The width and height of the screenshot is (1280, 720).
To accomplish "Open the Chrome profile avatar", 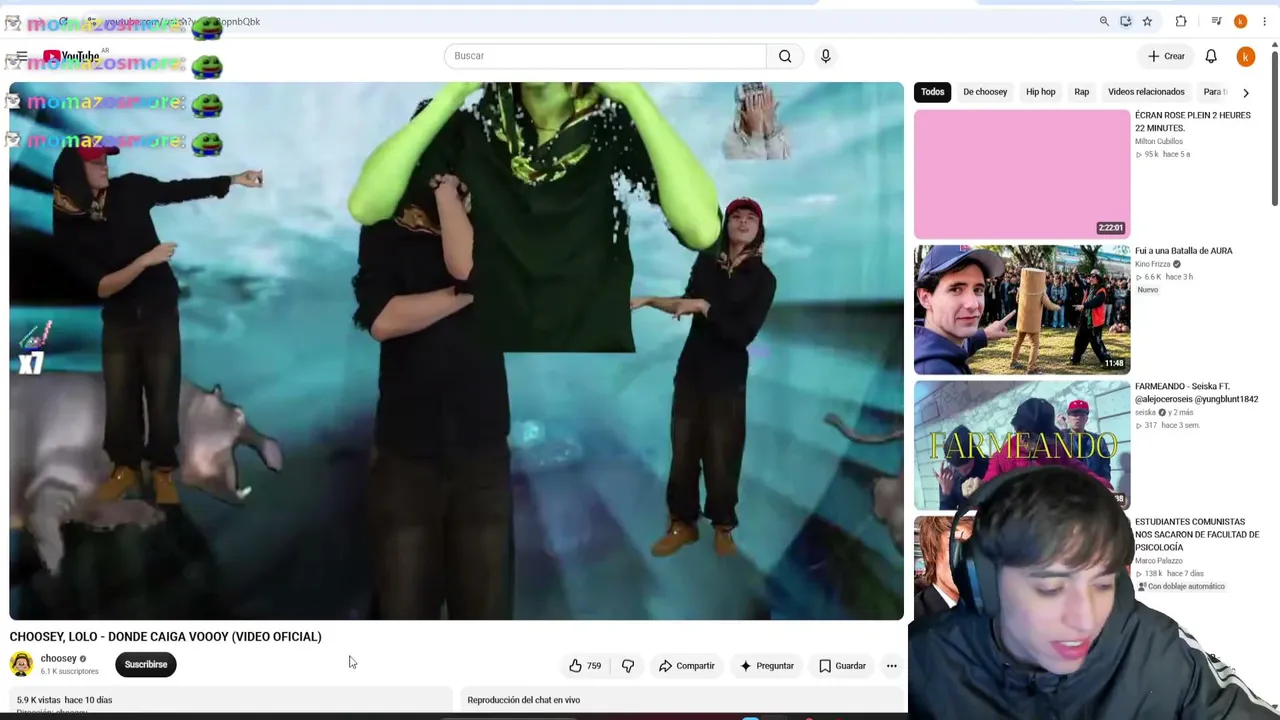I will click(1241, 22).
